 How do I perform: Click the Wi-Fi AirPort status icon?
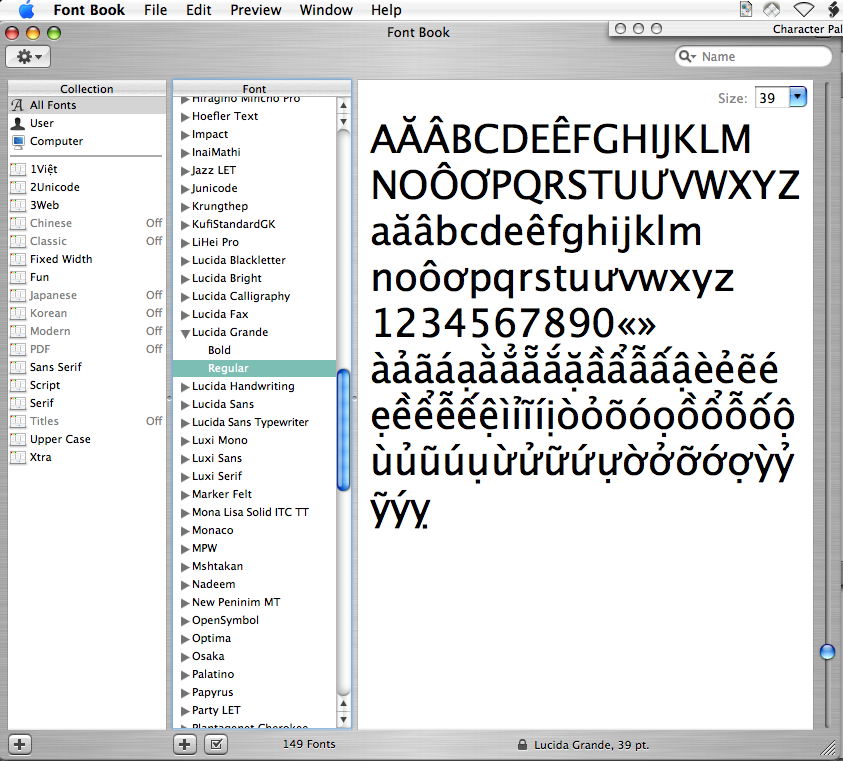click(x=803, y=9)
